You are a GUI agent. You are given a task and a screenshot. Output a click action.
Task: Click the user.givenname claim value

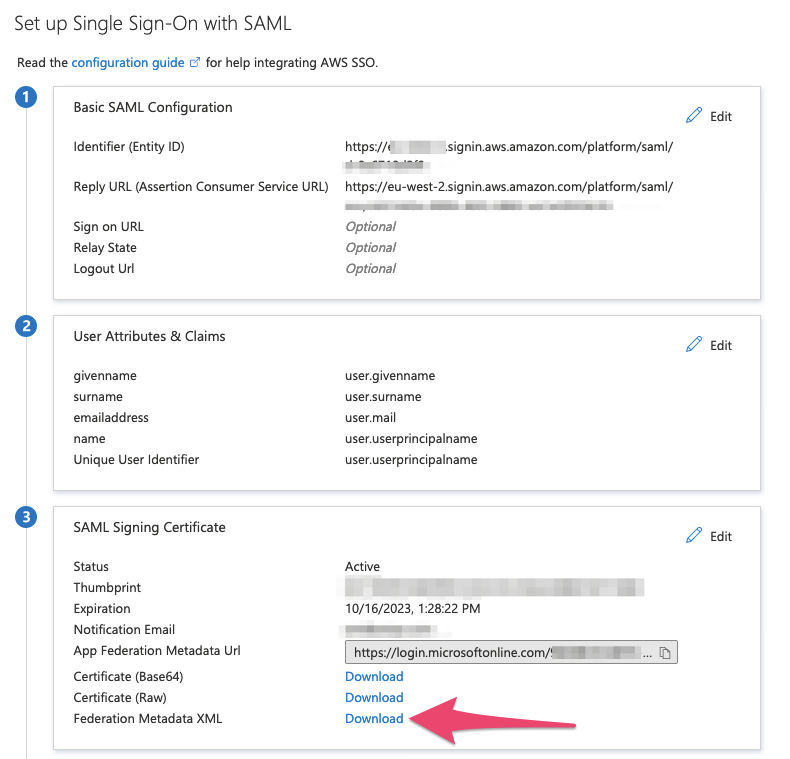point(390,376)
